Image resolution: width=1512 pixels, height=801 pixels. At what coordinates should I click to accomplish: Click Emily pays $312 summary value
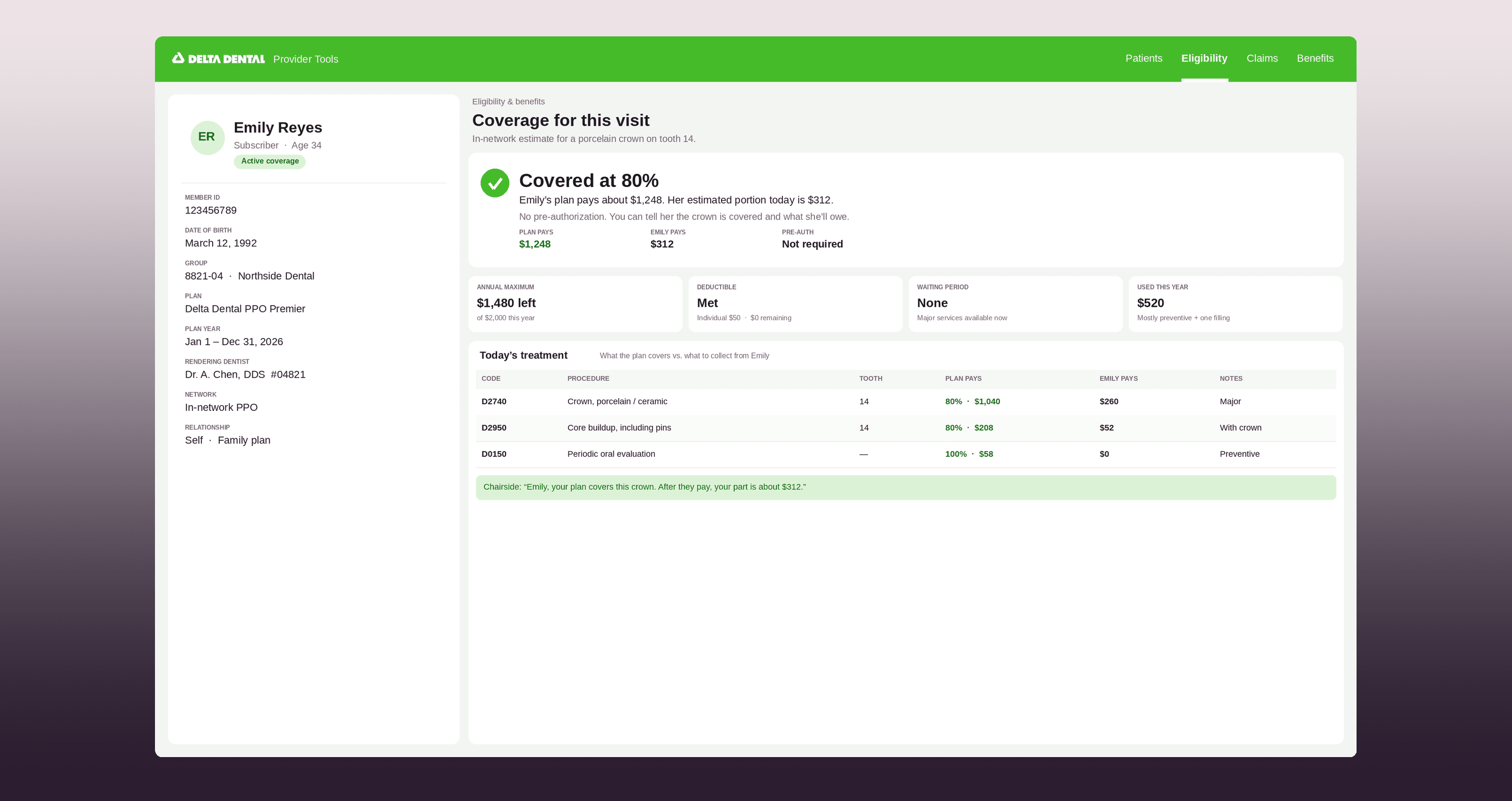coord(661,244)
